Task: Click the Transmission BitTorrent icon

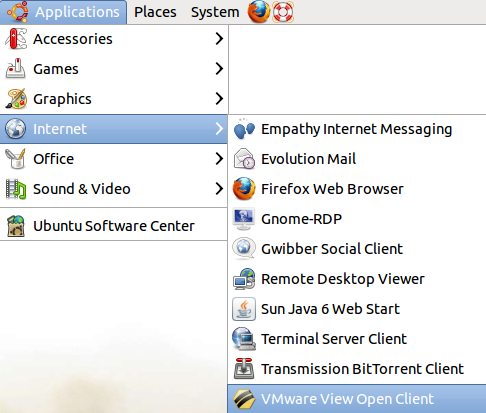Action: pyautogui.click(x=244, y=369)
